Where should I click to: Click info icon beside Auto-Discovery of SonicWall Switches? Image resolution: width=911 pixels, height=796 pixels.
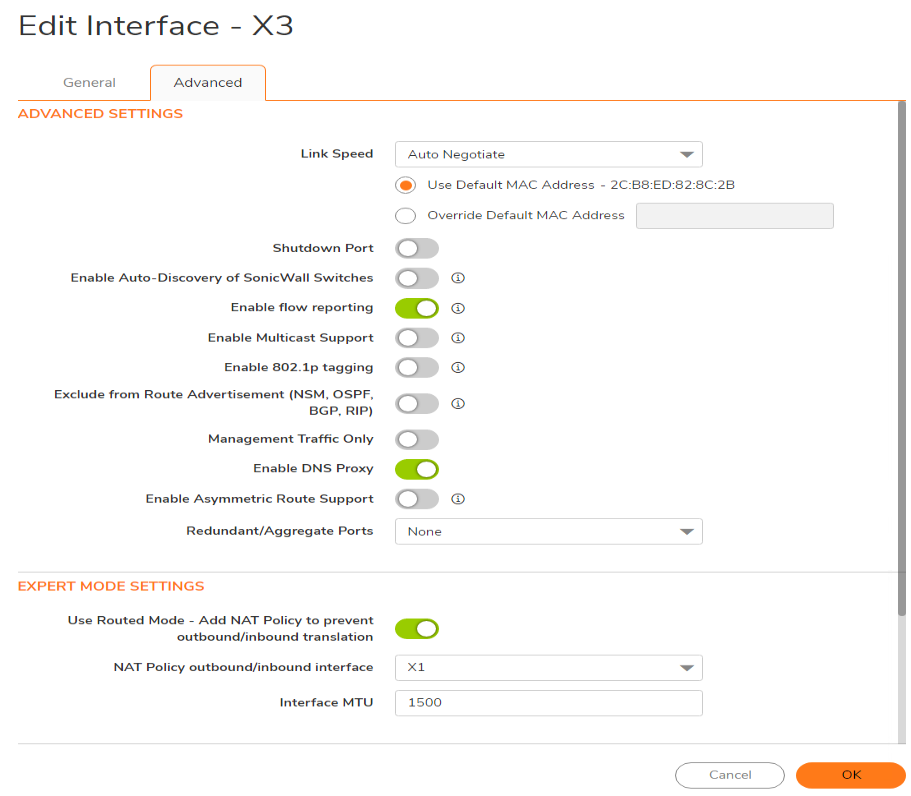pos(458,278)
